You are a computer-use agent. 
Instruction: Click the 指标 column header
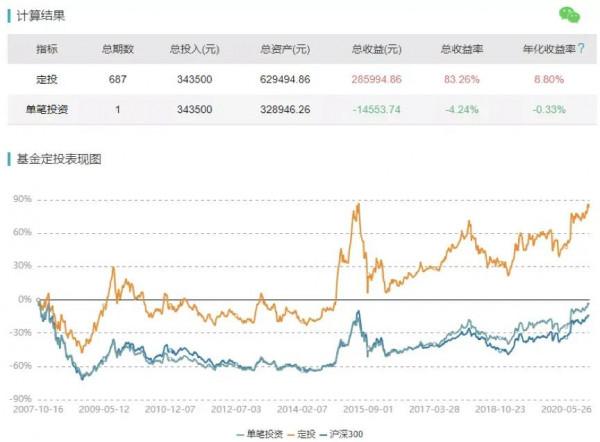(x=47, y=49)
